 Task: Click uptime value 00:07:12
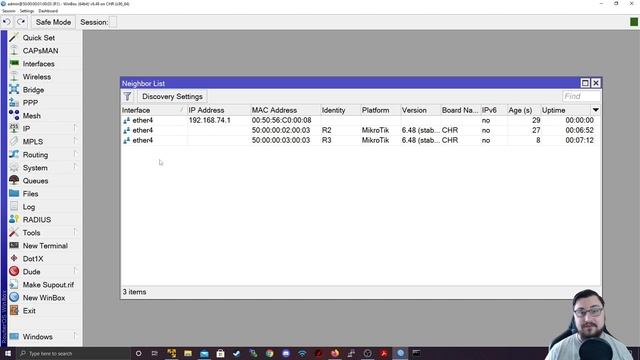579,140
